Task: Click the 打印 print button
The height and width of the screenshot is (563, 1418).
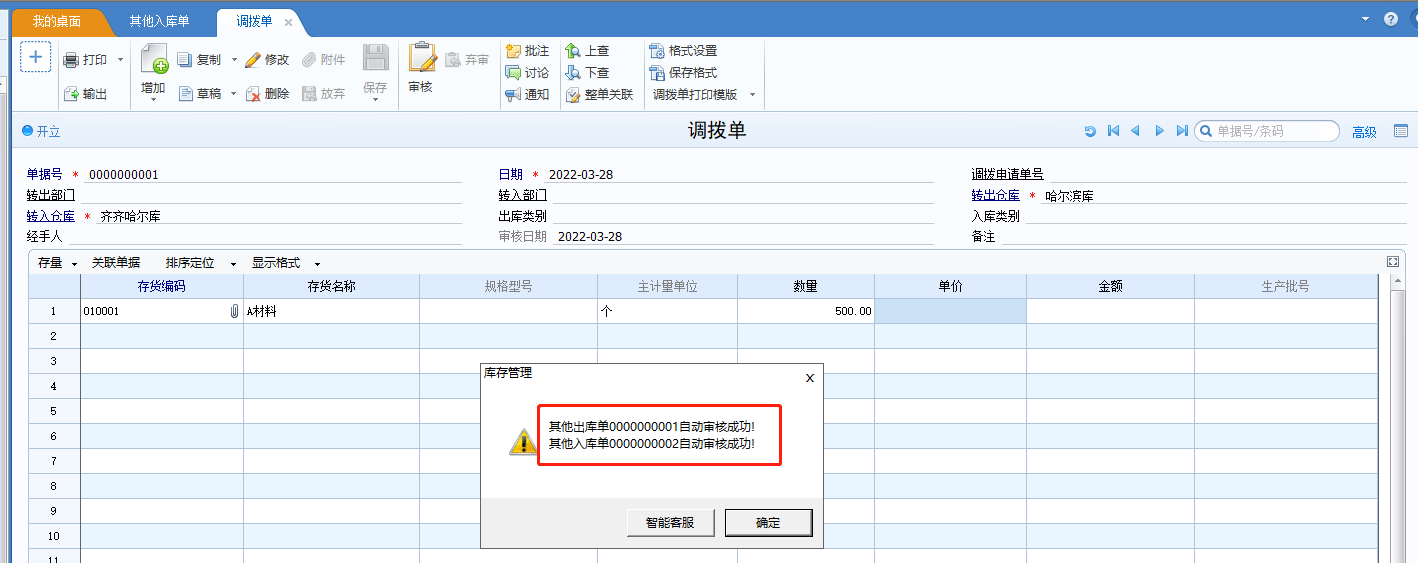Action: coord(85,60)
